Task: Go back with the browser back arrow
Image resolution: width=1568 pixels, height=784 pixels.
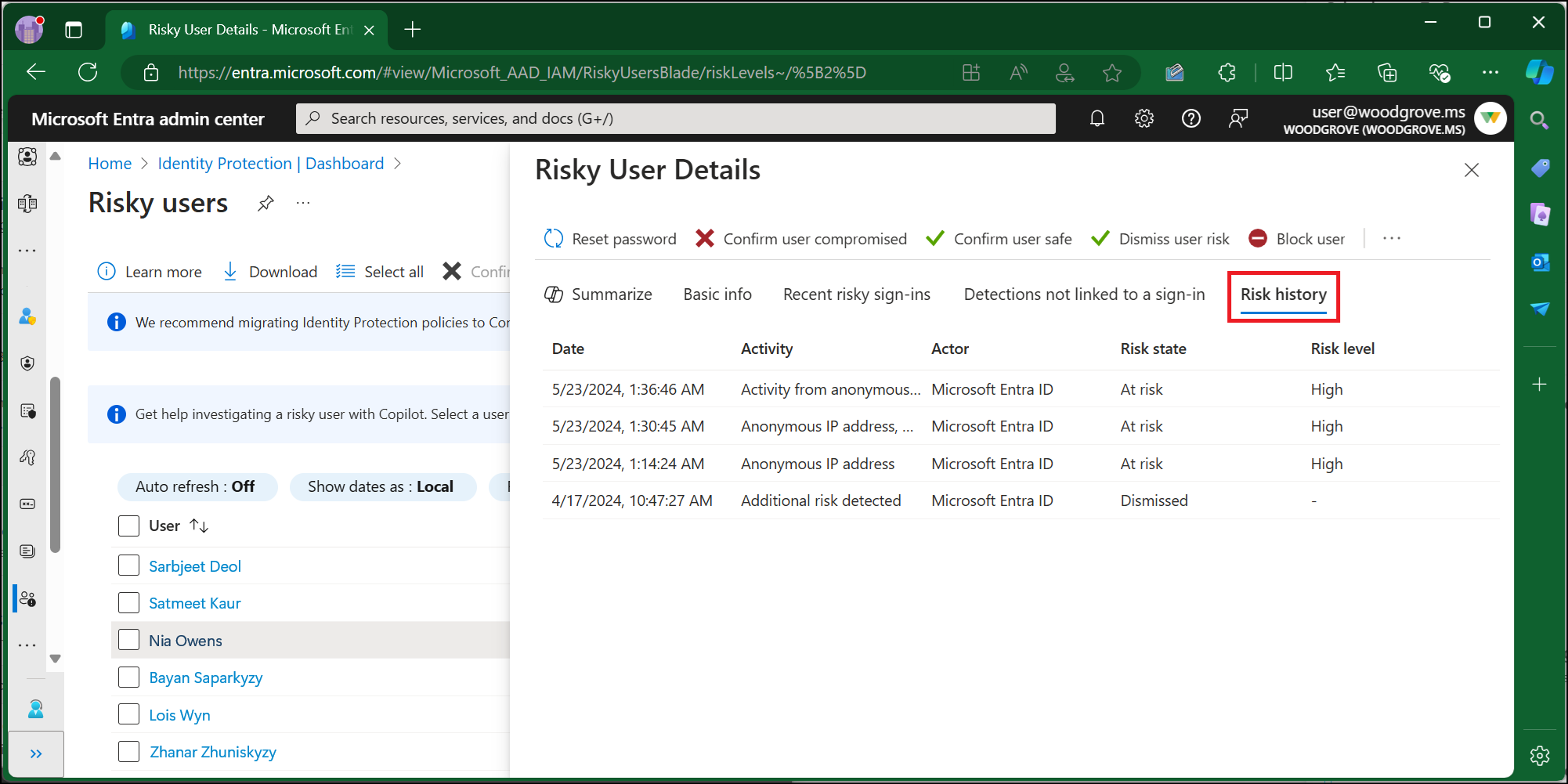Action: (36, 72)
